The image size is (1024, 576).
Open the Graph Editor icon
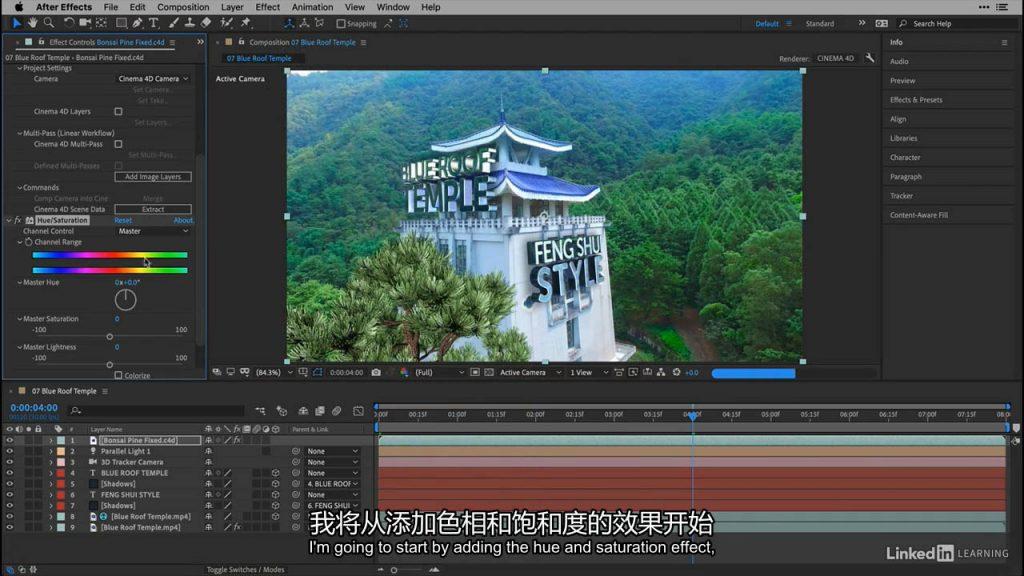pos(358,411)
